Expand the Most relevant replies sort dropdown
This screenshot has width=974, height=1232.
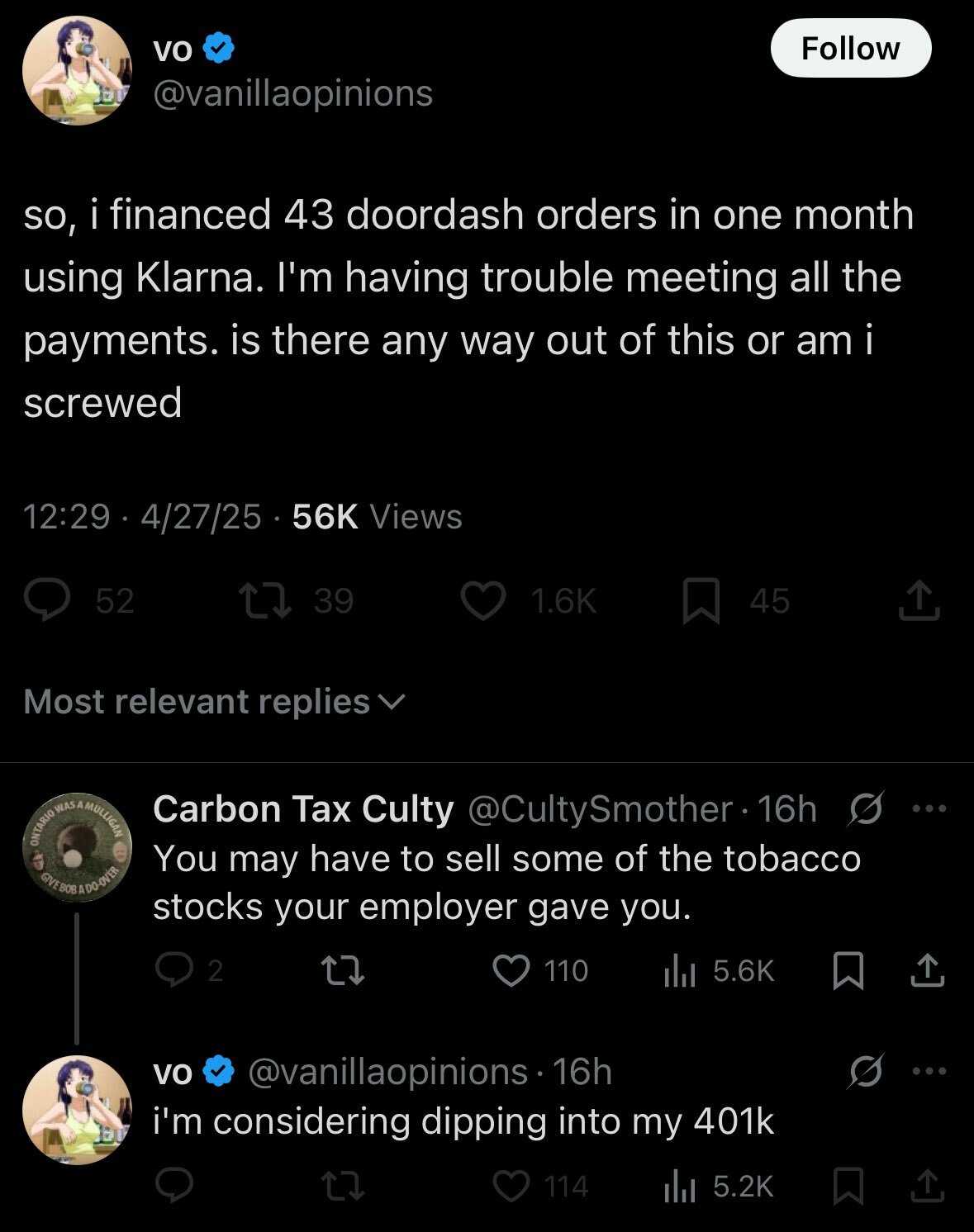(x=215, y=702)
